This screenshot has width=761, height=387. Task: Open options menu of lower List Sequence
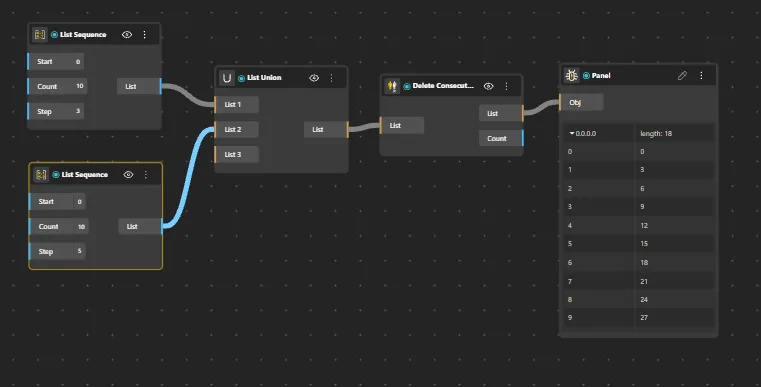(146, 174)
